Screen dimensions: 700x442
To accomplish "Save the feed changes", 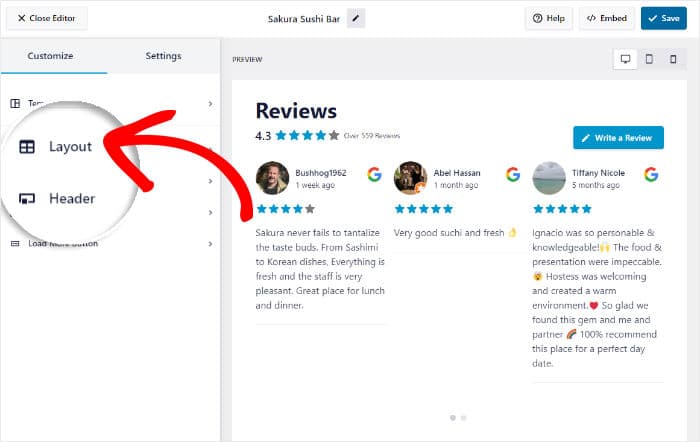I will (x=664, y=18).
